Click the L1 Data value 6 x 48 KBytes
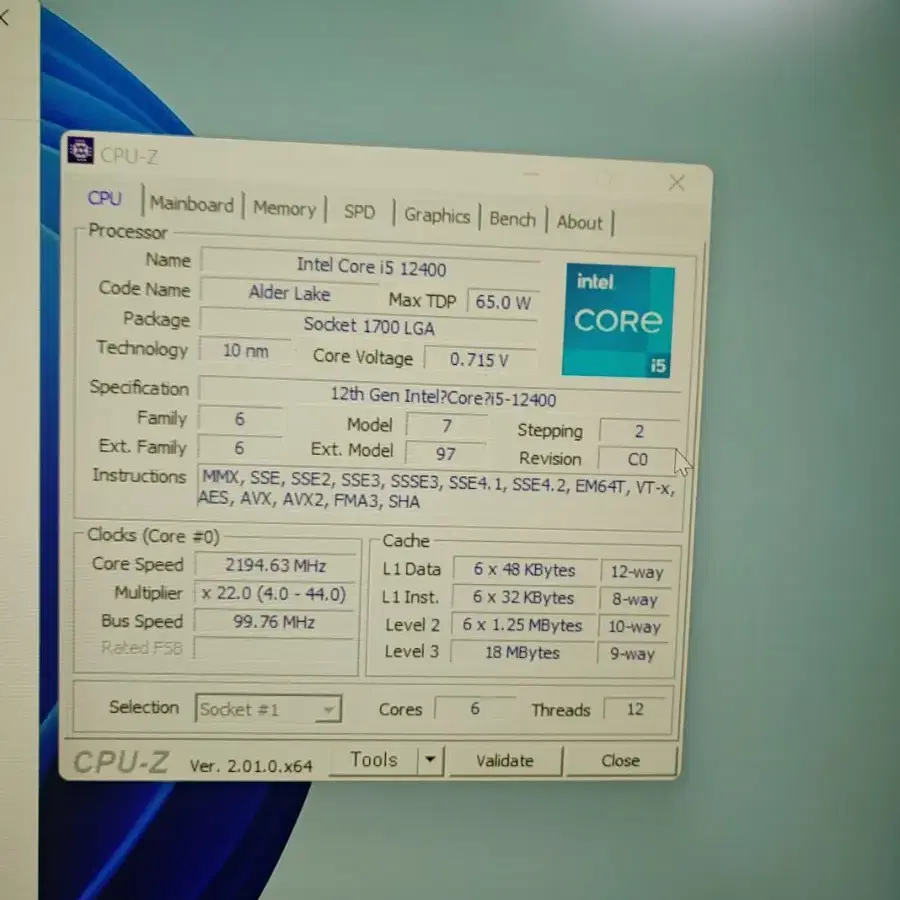The width and height of the screenshot is (900, 900). coord(524,569)
